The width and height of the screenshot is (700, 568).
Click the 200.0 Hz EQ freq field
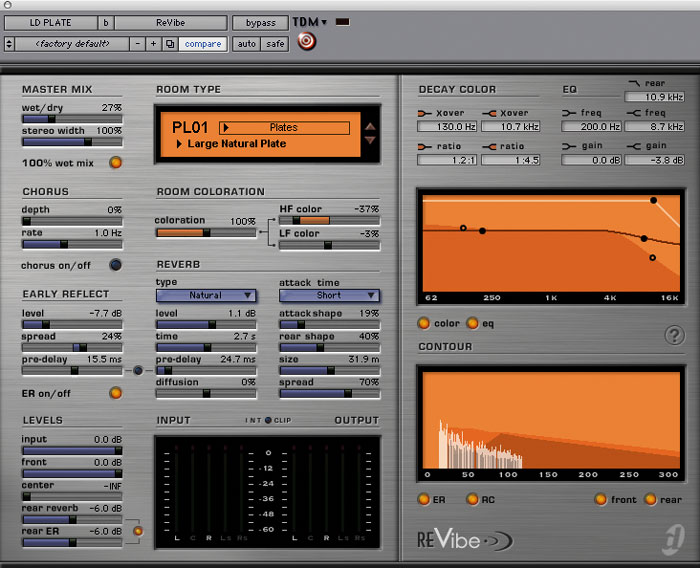click(591, 126)
